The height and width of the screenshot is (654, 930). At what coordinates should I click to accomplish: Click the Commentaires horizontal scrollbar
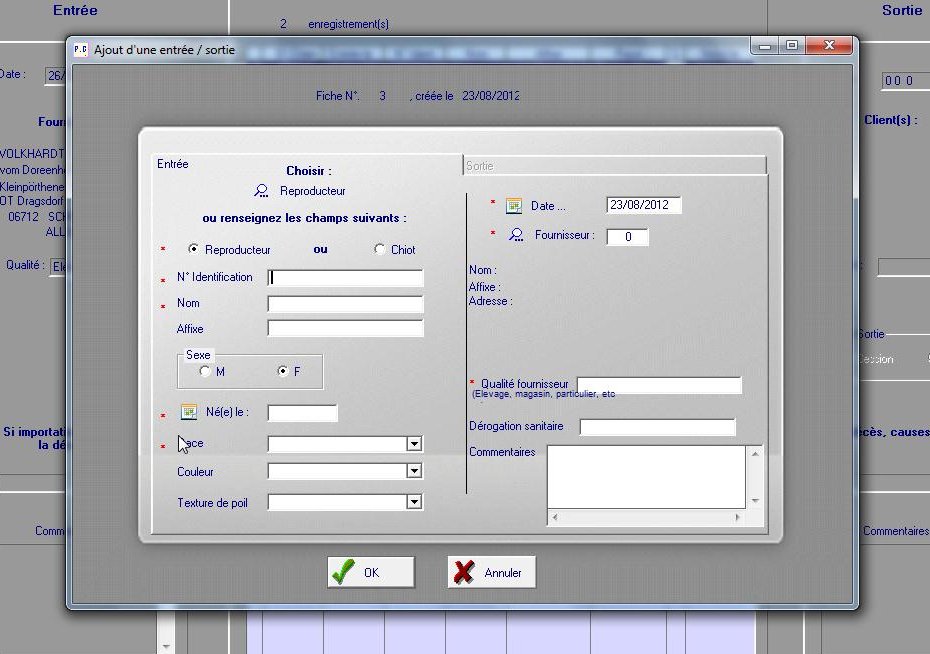click(646, 517)
